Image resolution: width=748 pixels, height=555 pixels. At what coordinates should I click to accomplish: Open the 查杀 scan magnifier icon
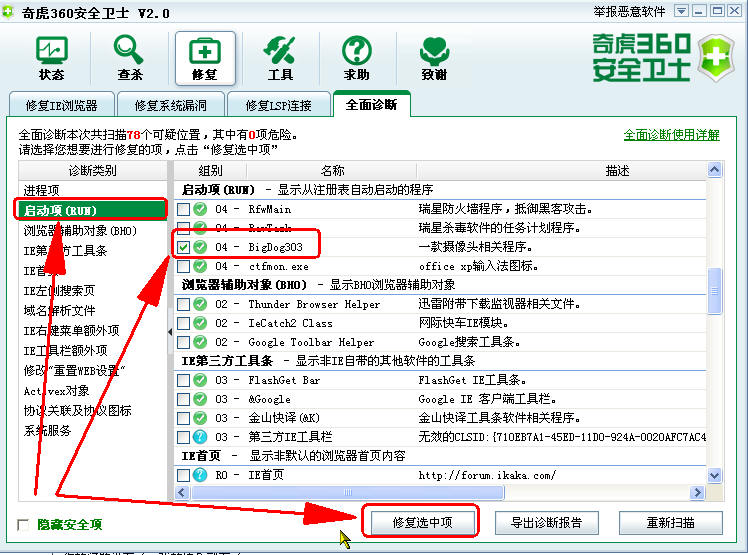[129, 59]
